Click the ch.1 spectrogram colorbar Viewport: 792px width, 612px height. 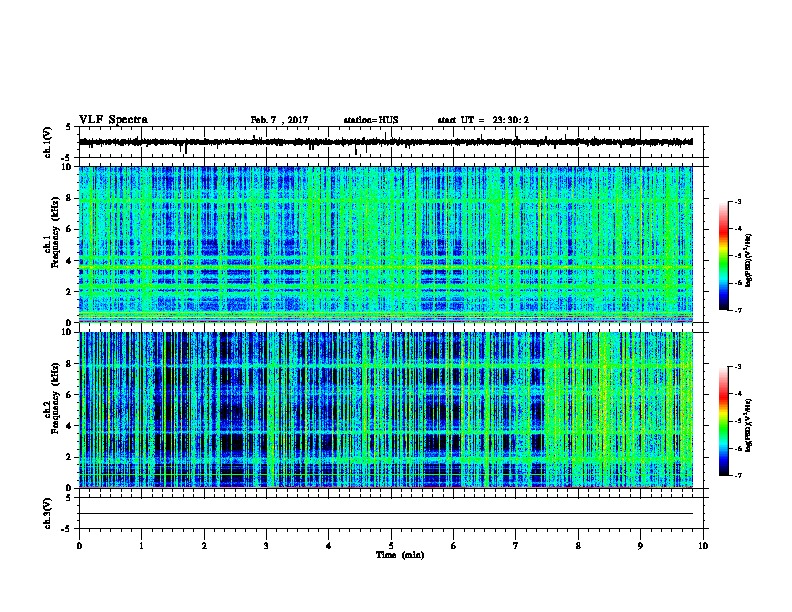[723, 255]
